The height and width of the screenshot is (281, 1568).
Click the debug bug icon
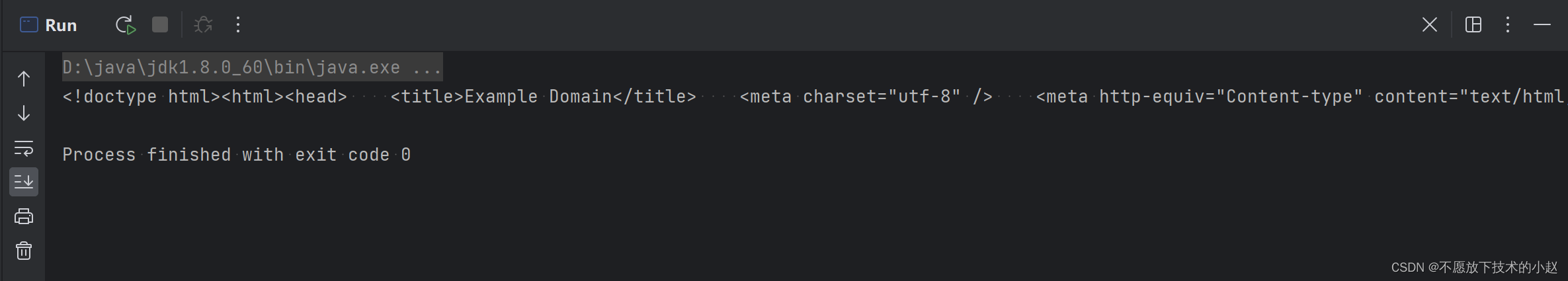(203, 25)
